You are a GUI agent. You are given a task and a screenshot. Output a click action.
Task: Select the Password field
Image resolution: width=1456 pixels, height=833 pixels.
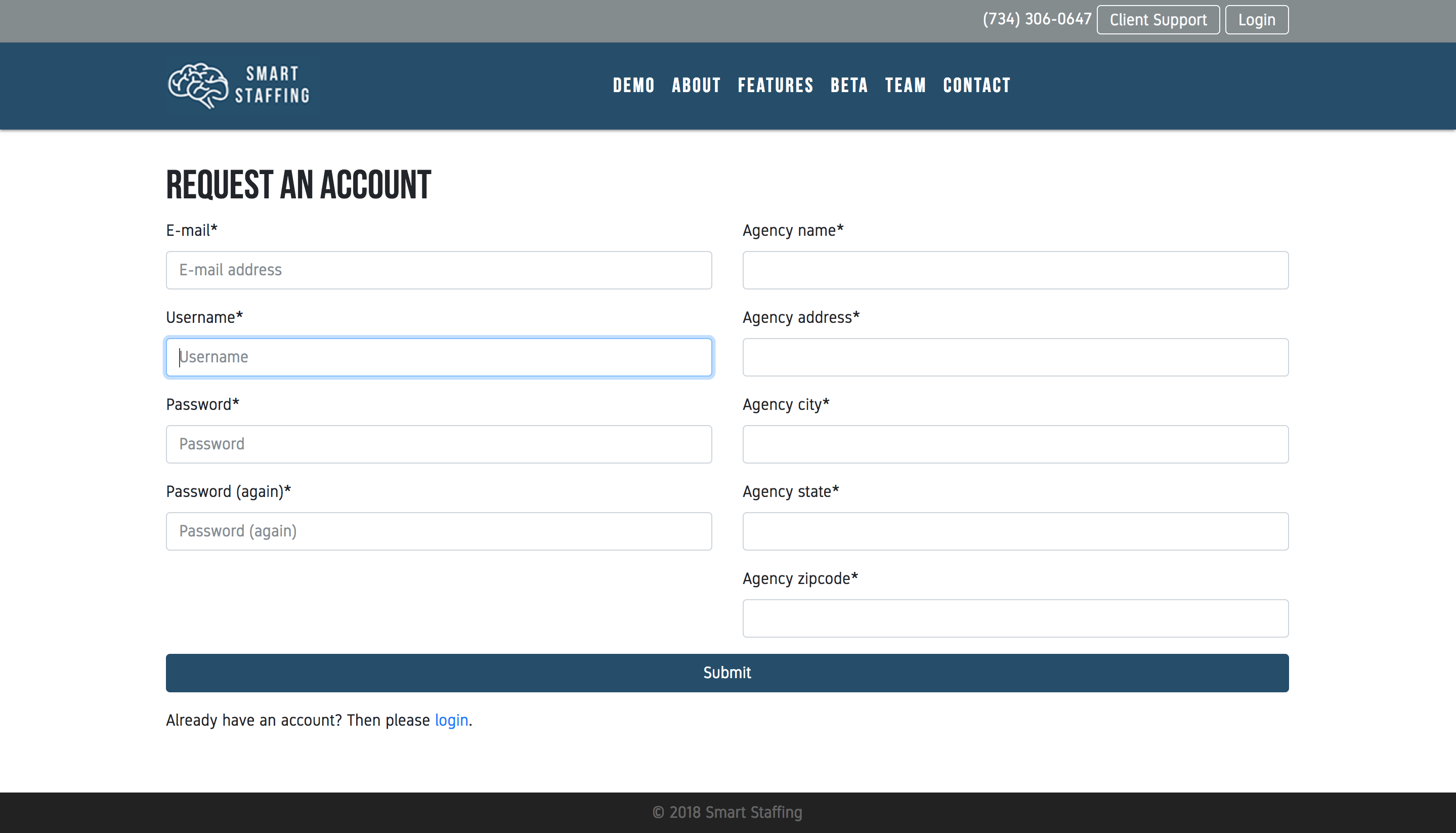pyautogui.click(x=439, y=444)
